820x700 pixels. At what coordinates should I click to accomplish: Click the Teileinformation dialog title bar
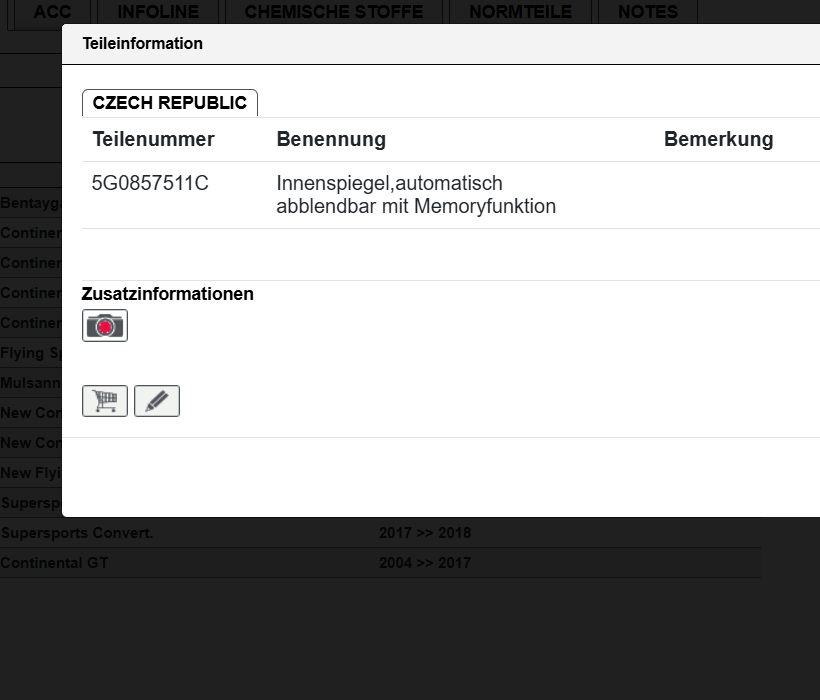[441, 44]
